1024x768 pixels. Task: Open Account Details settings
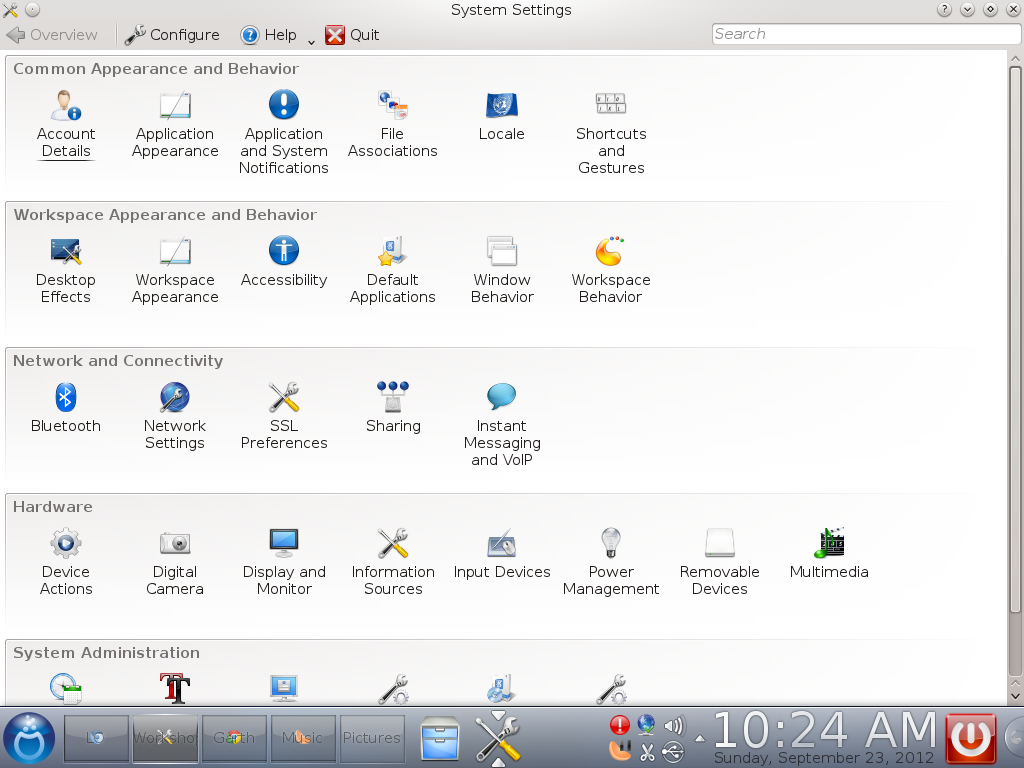coord(66,125)
